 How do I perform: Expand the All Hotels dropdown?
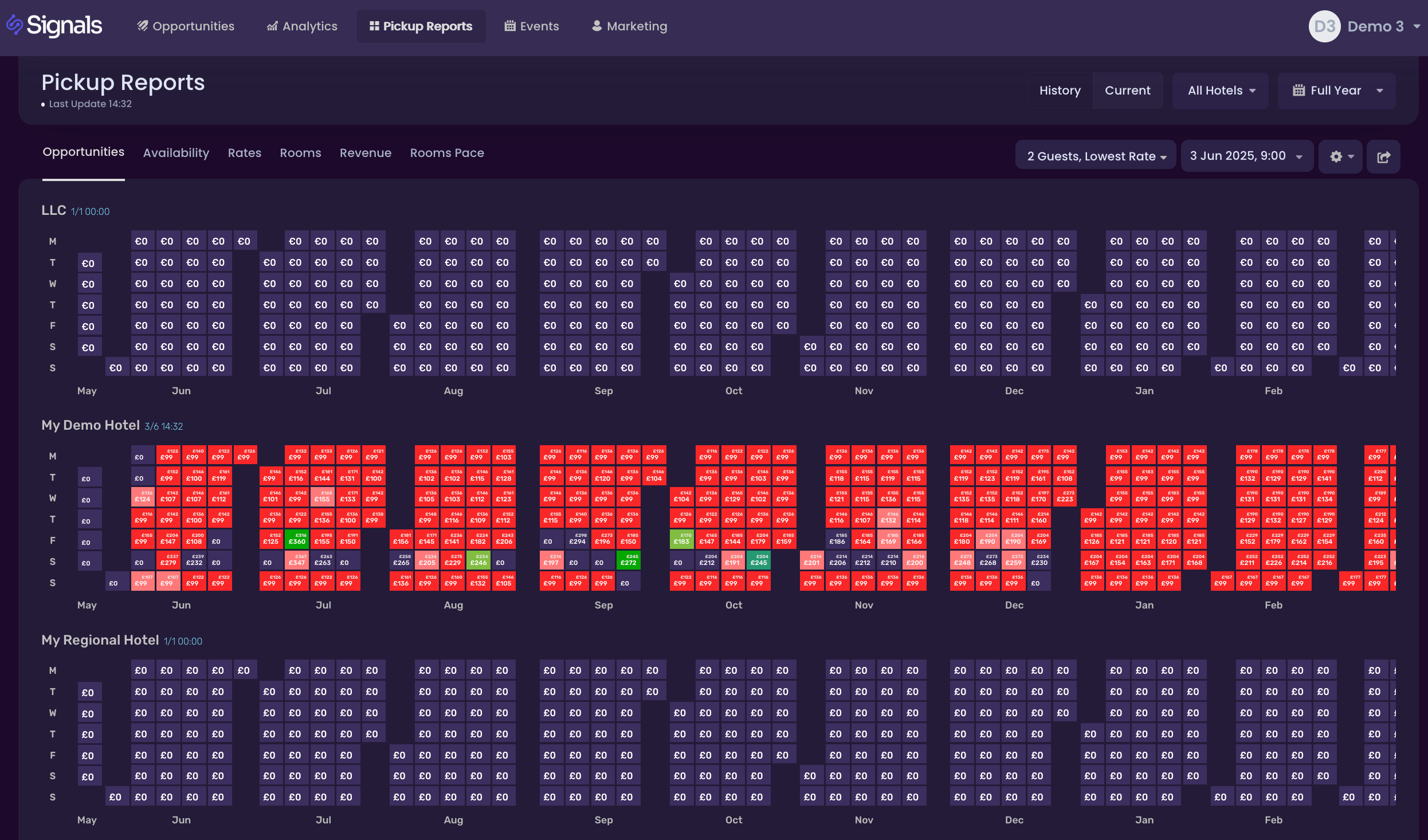(1221, 91)
